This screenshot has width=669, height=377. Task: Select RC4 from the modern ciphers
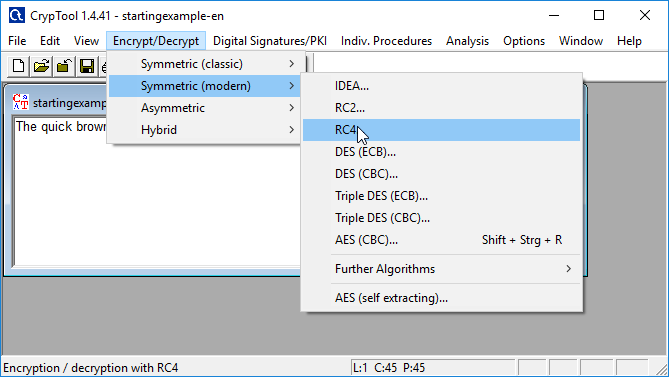pyautogui.click(x=441, y=130)
